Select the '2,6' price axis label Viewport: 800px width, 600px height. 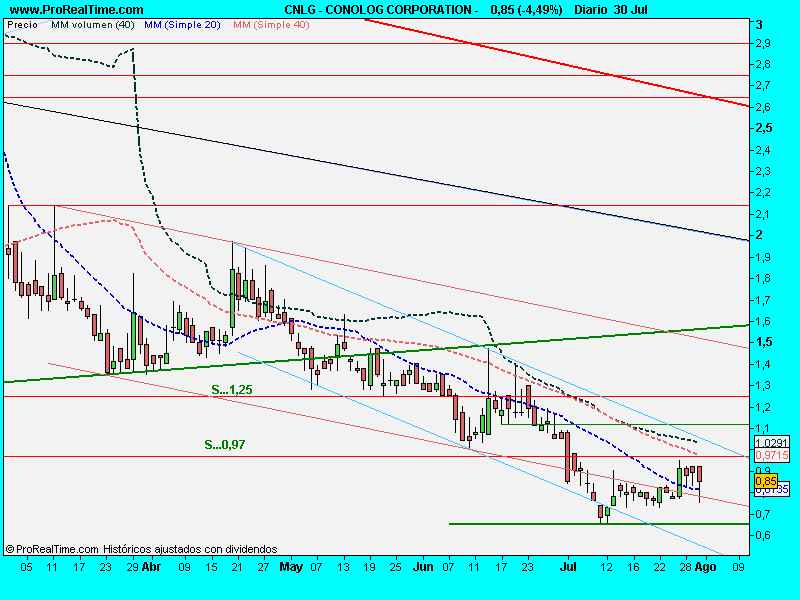[763, 107]
